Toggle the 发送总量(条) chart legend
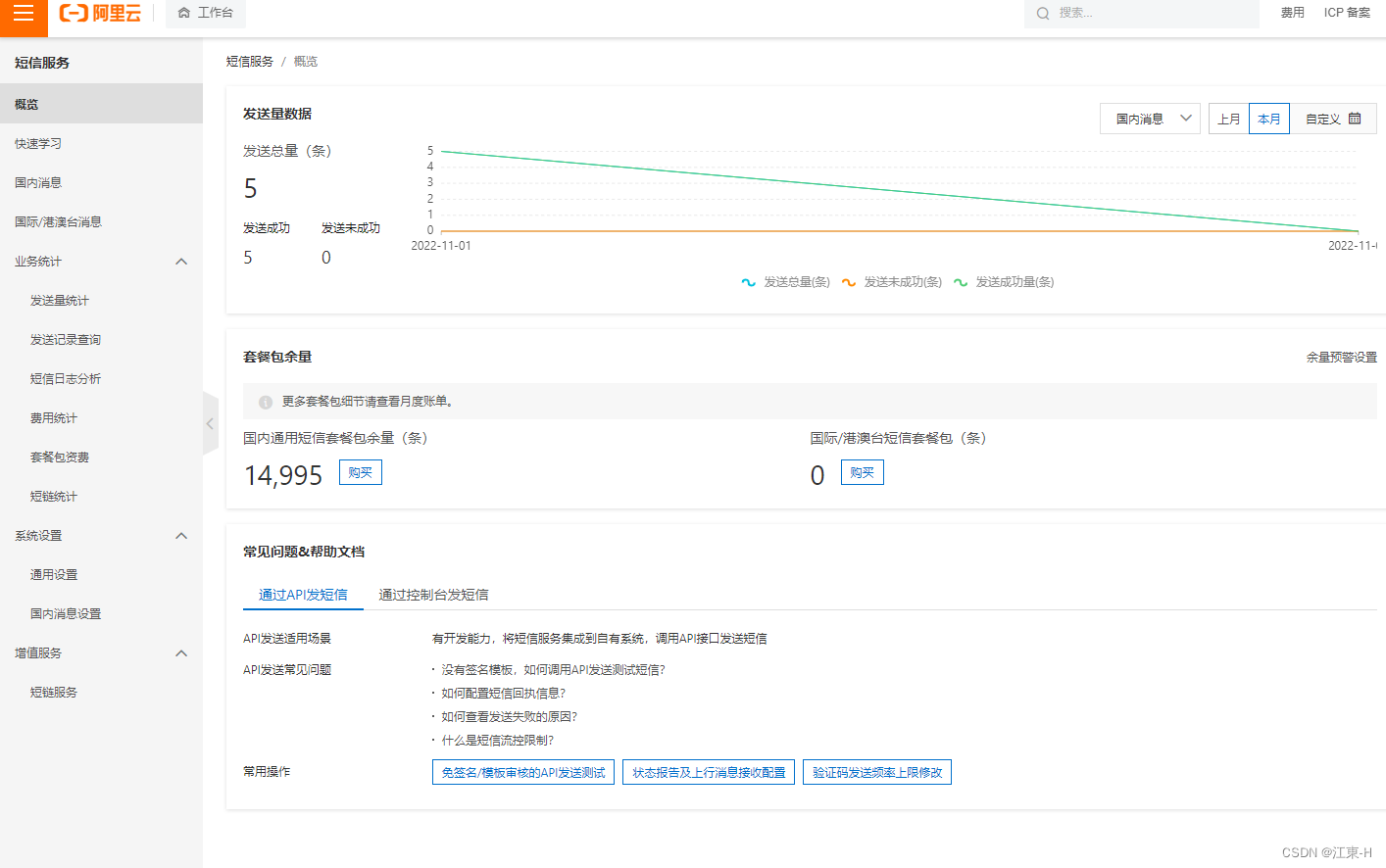 click(x=786, y=282)
